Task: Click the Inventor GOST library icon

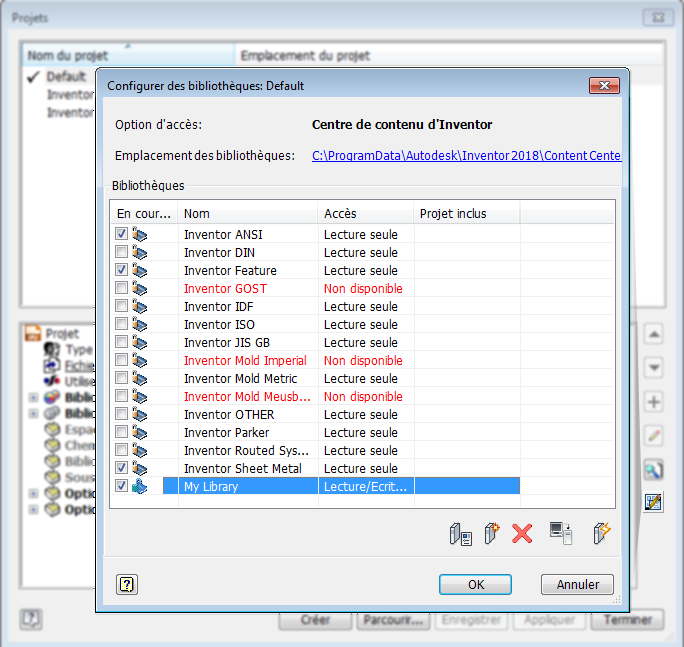Action: 140,288
